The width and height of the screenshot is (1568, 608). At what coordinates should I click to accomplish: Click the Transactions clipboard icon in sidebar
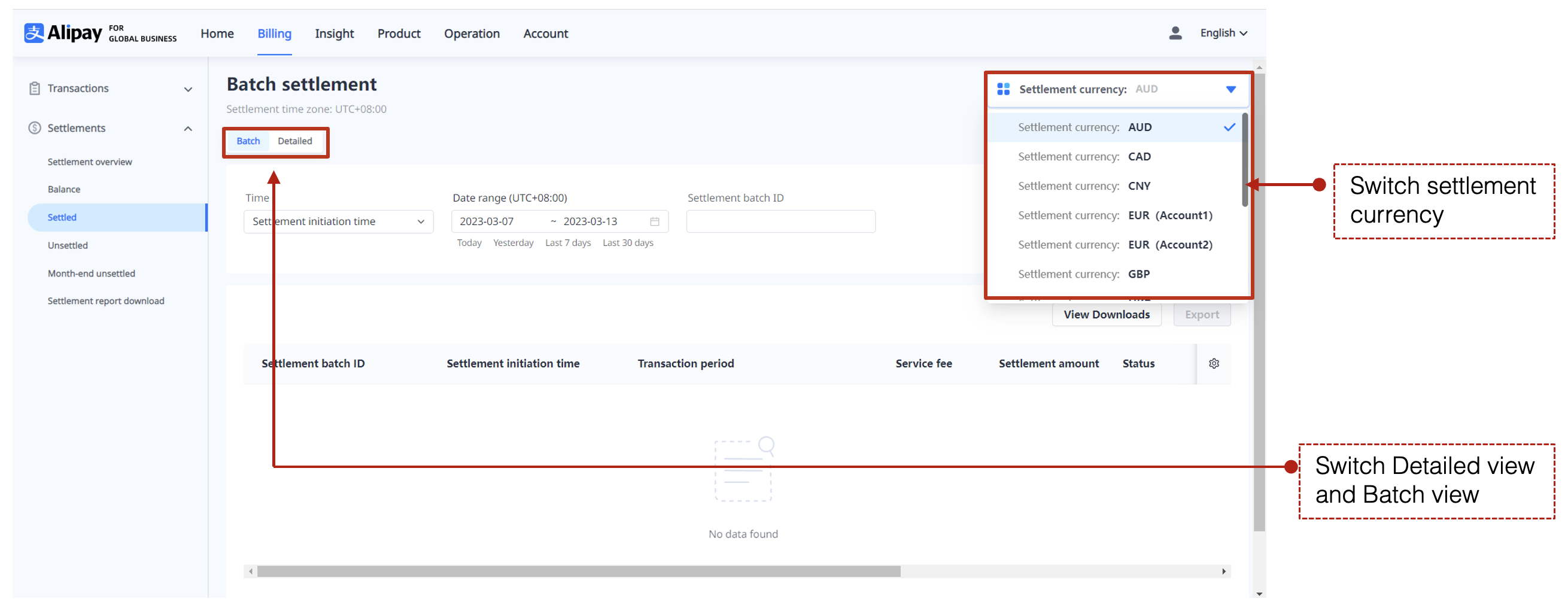click(35, 87)
